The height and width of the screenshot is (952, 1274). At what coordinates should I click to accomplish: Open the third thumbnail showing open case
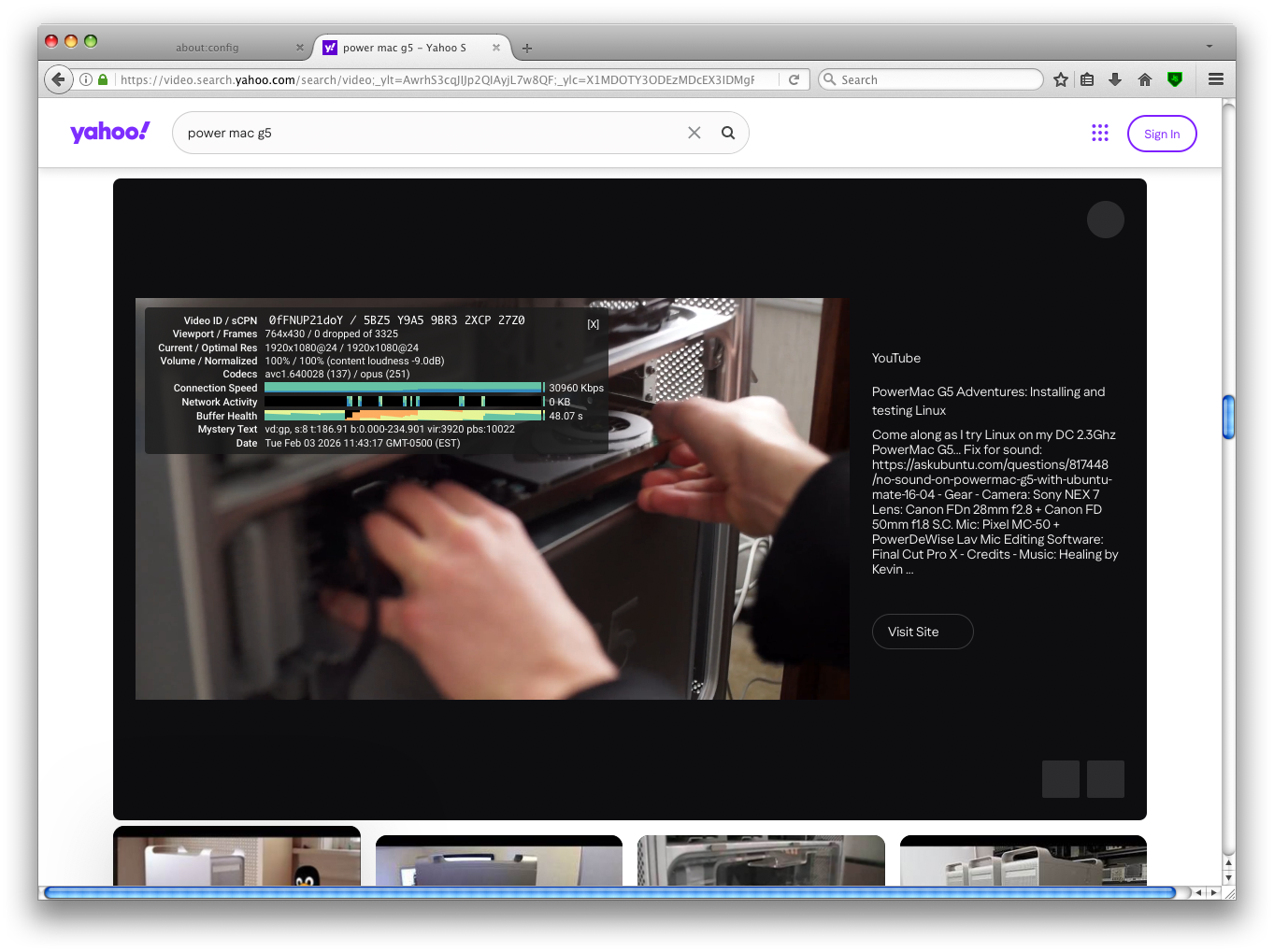(x=761, y=860)
